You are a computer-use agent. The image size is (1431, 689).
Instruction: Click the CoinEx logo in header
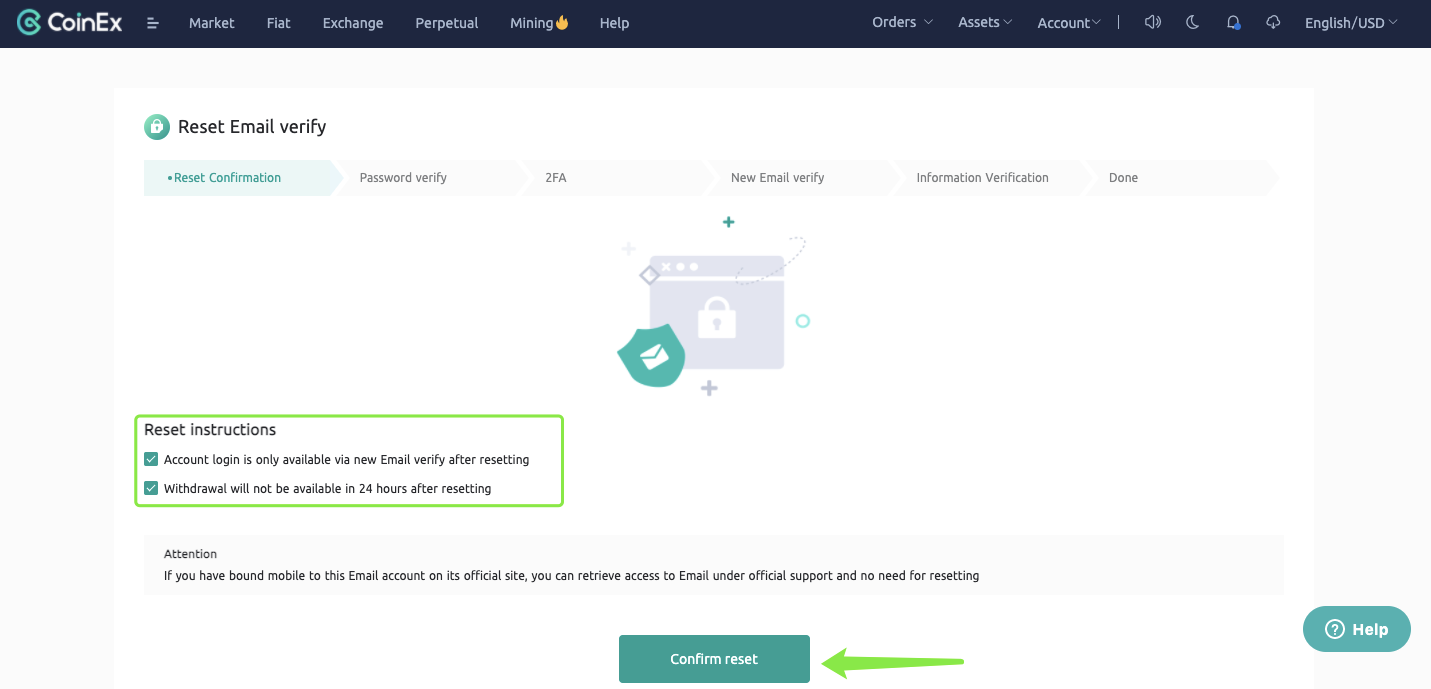[70, 22]
